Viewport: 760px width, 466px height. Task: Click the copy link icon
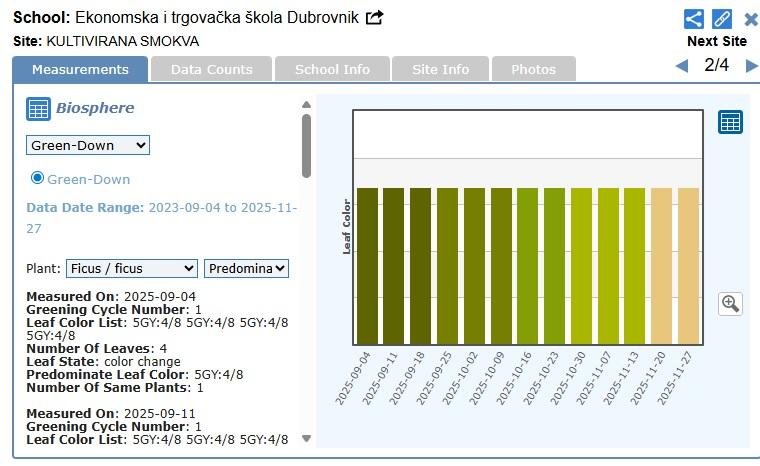pos(722,18)
